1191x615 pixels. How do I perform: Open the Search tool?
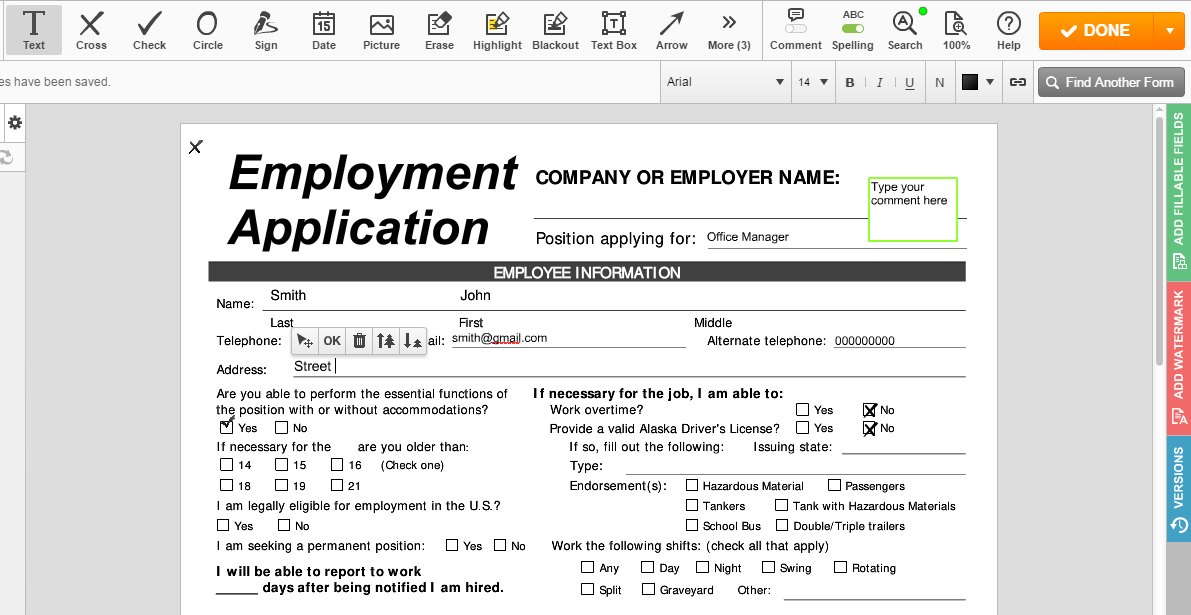pyautogui.click(x=905, y=30)
